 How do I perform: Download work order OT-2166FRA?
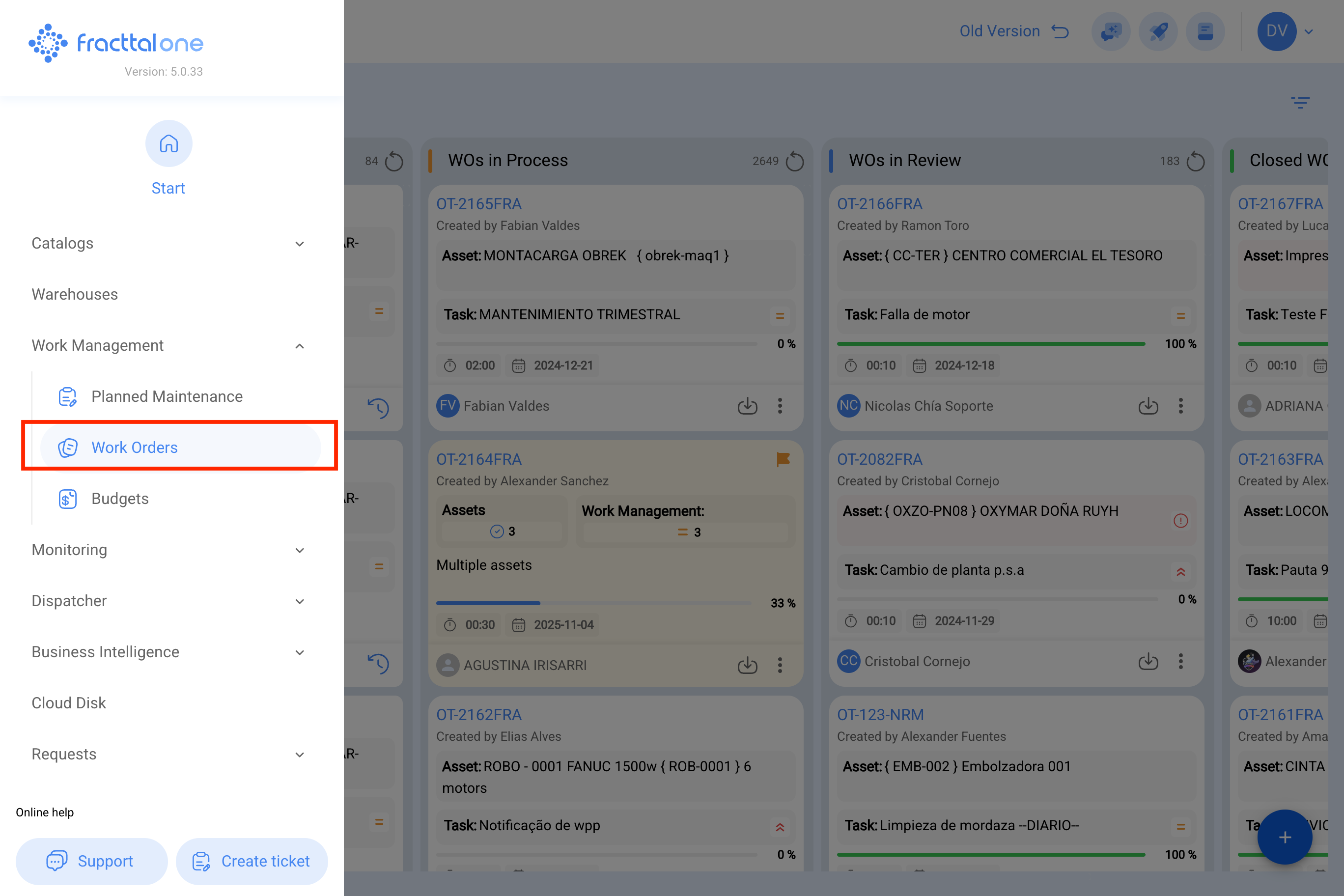point(1148,406)
